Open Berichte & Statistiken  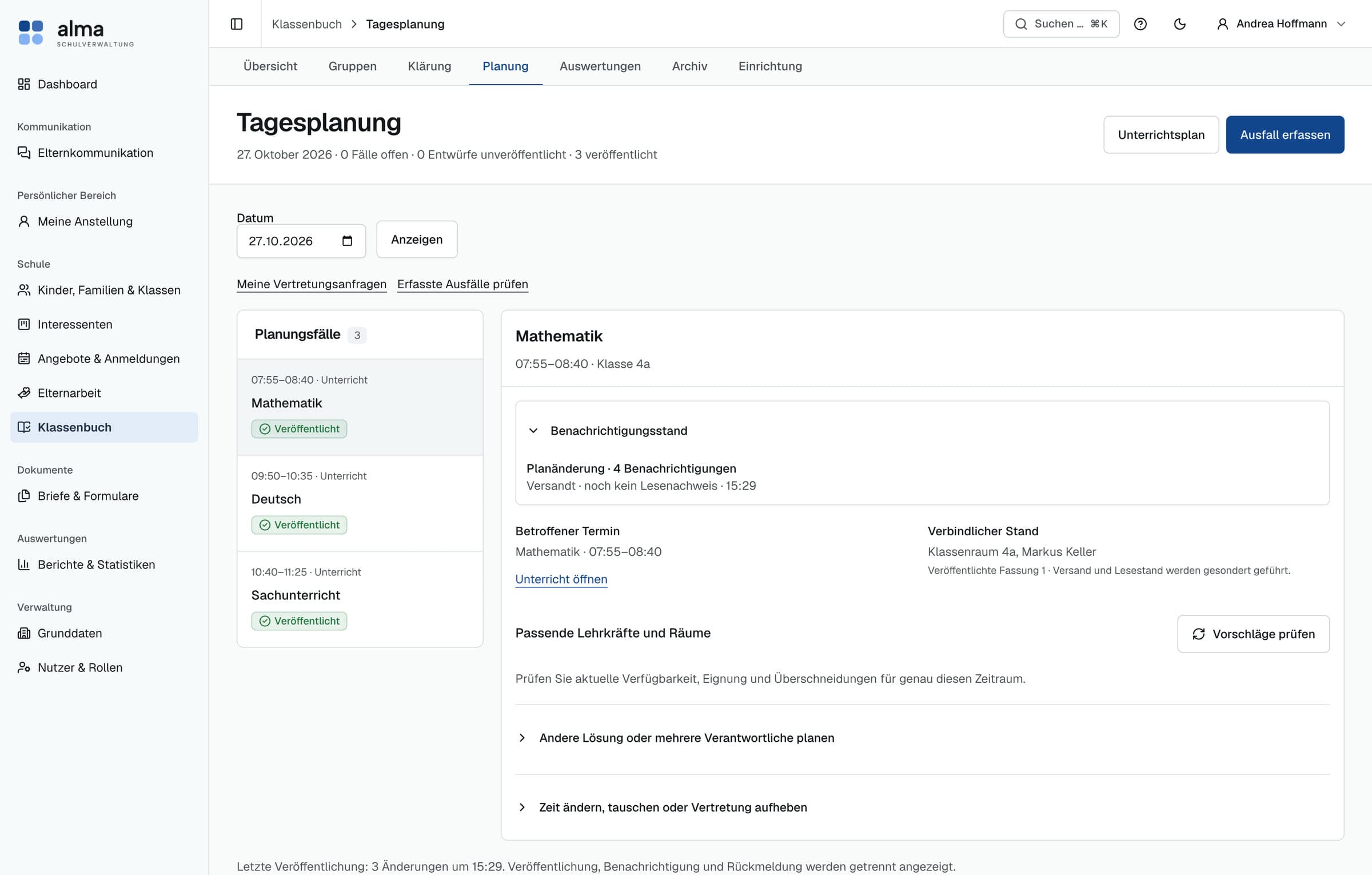[104, 564]
